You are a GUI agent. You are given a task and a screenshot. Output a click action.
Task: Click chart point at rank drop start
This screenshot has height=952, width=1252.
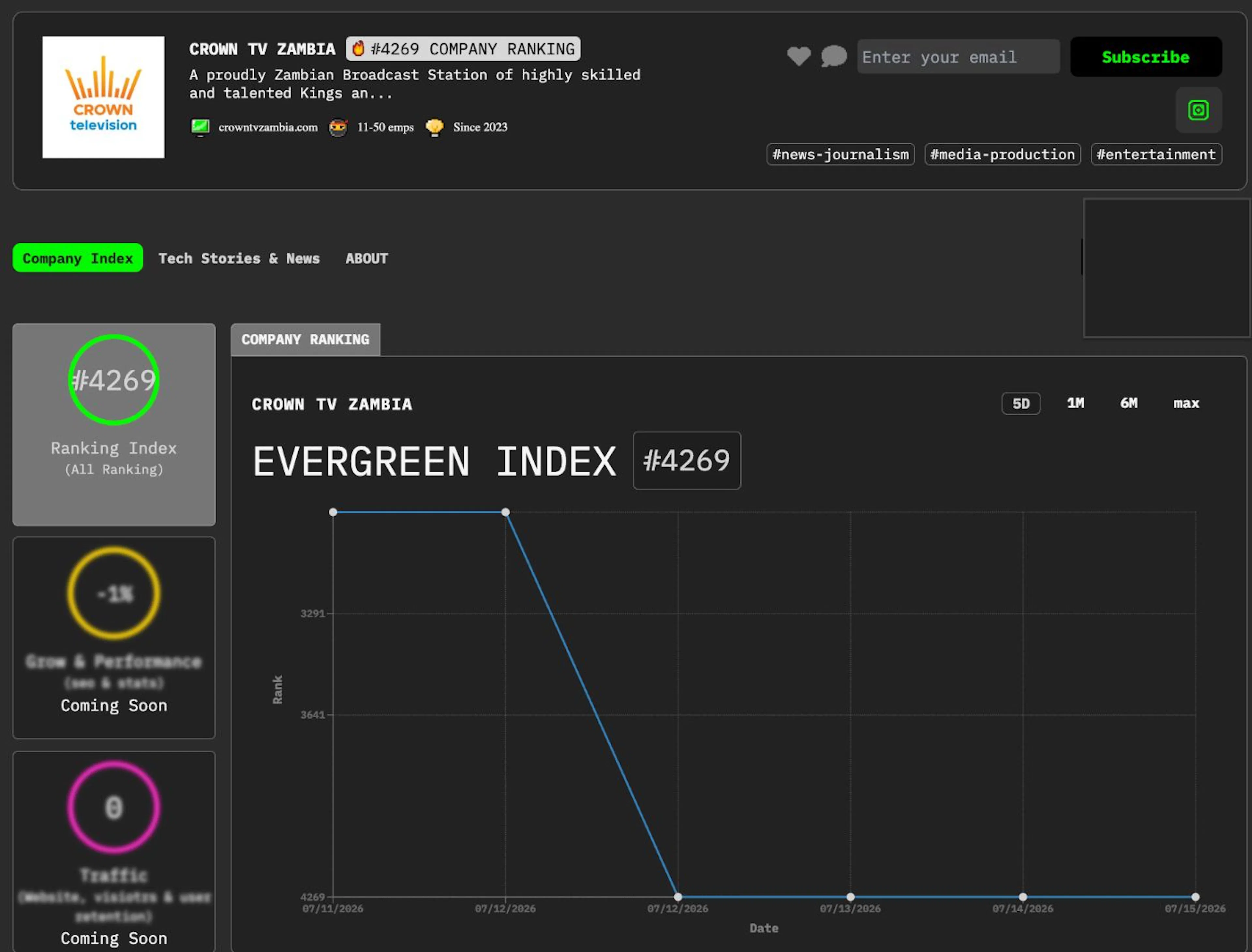click(x=506, y=512)
